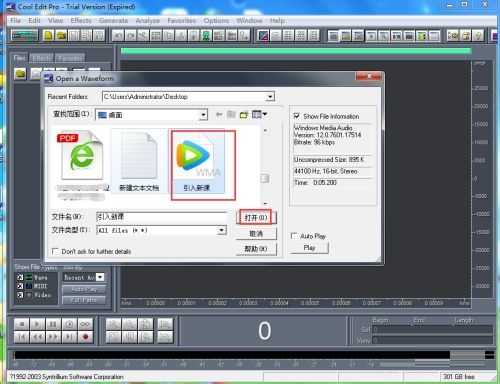Click the green horizontal display range bar
500x384 pixels.
[x=296, y=51]
